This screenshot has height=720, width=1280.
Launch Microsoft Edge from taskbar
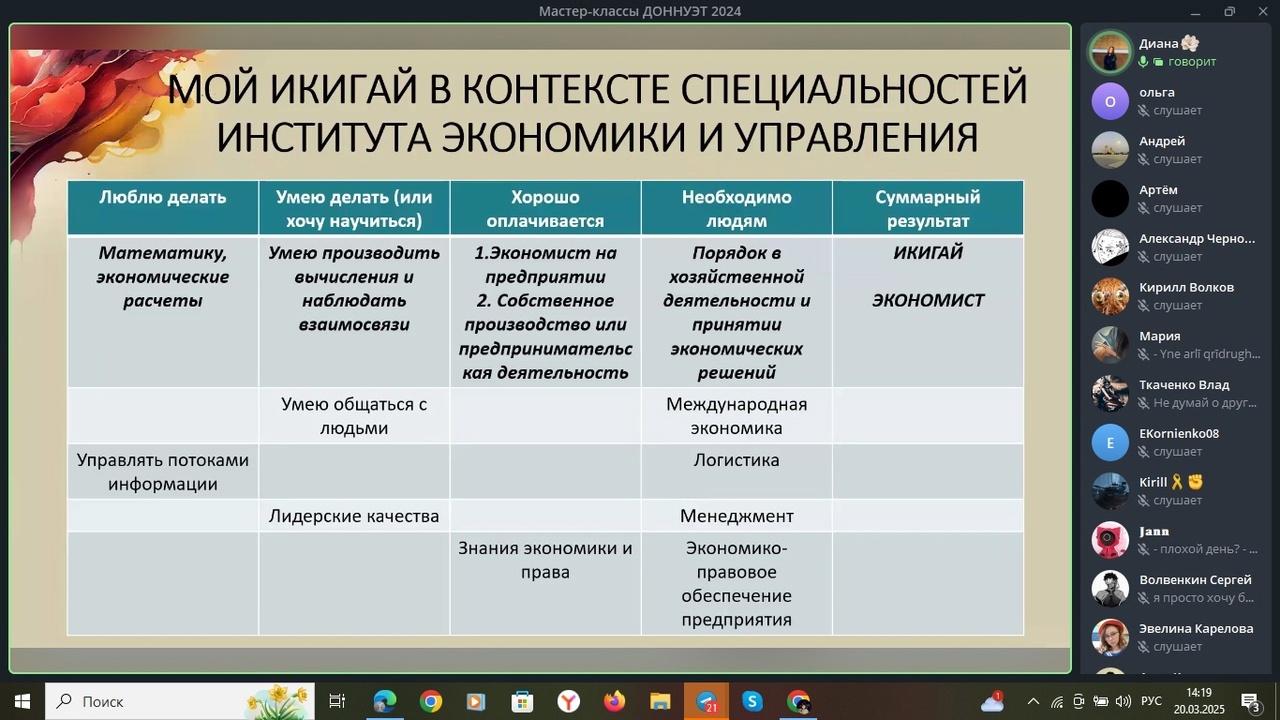coord(385,701)
